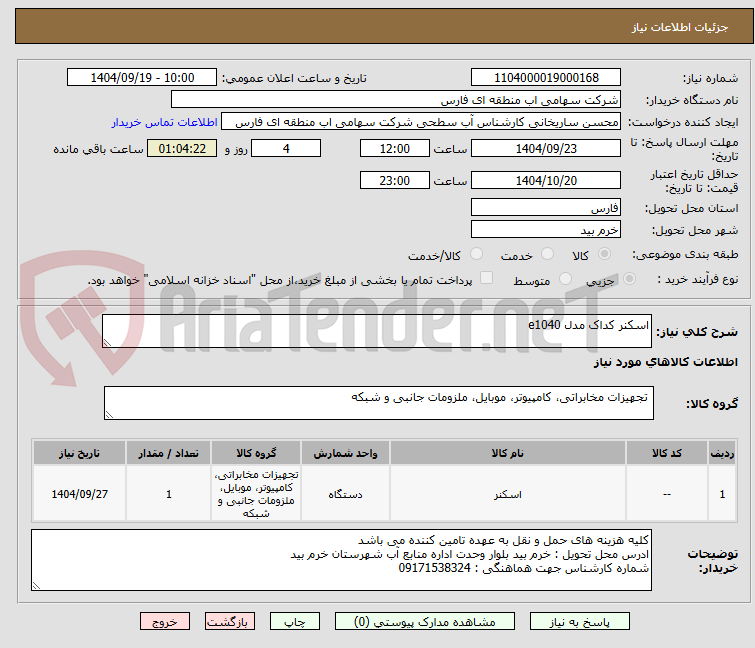Click the deadline time field 12:00
Screen dimensions: 755x648
point(395,148)
